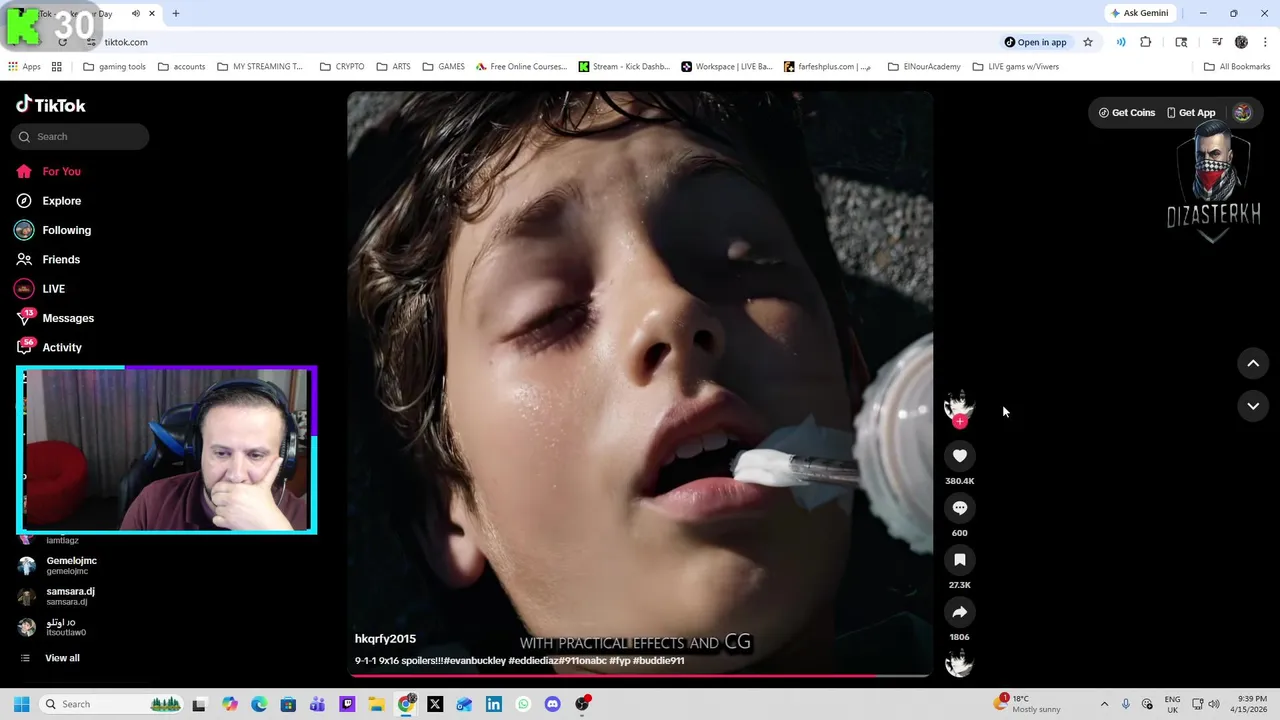Share the video using the arrow icon
The image size is (1280, 720).
click(x=959, y=612)
